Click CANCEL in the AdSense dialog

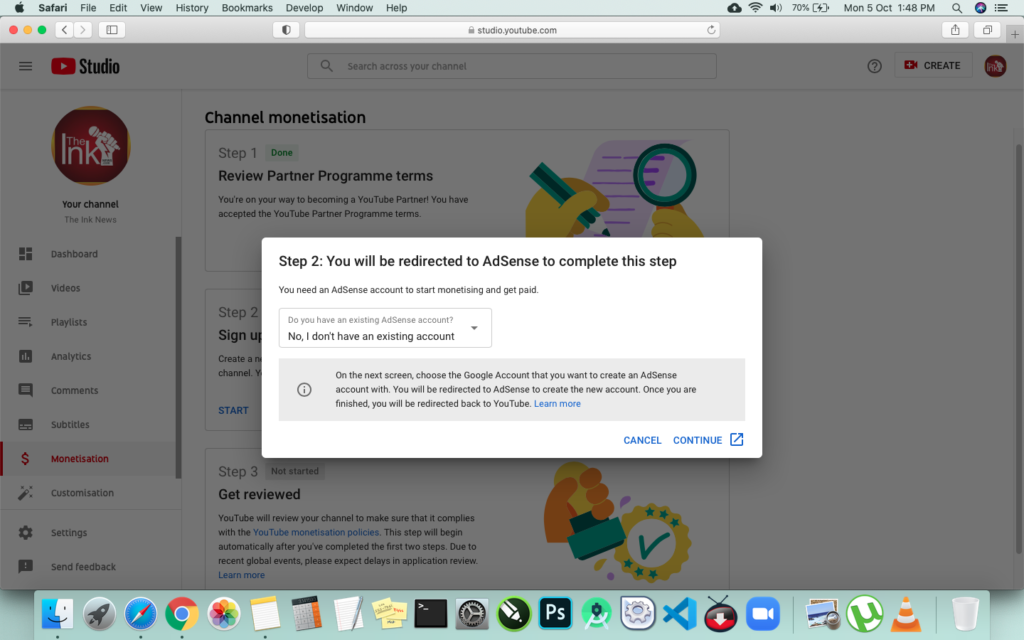(x=643, y=440)
